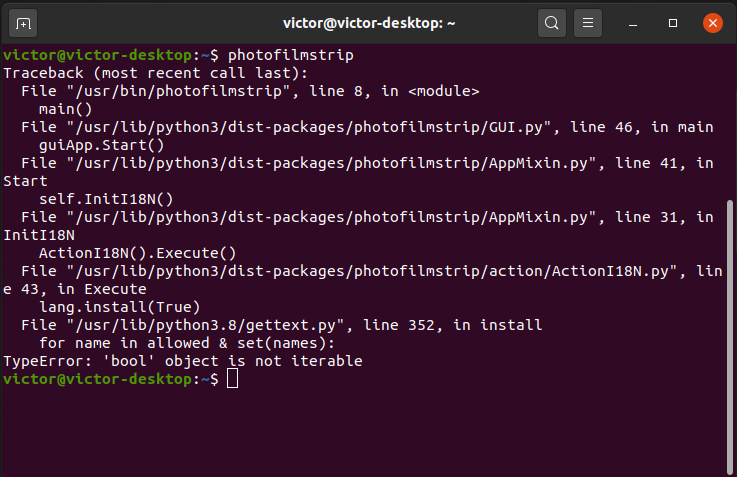Click the cursor block at the last prompt
The height and width of the screenshot is (477, 737).
click(232, 379)
